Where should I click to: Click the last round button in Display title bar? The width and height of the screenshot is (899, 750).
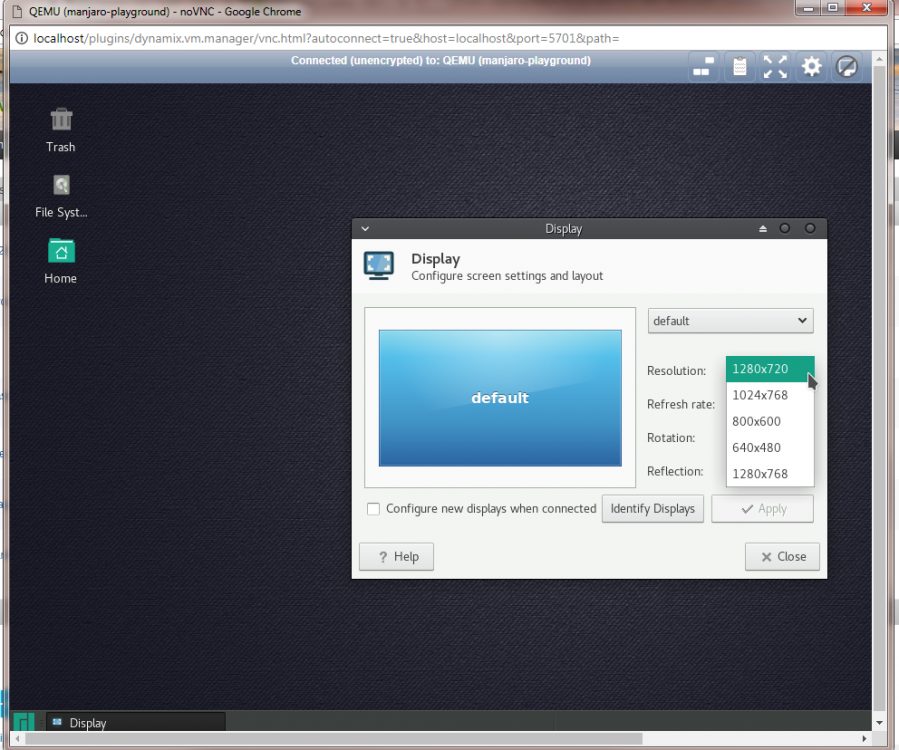click(x=810, y=229)
